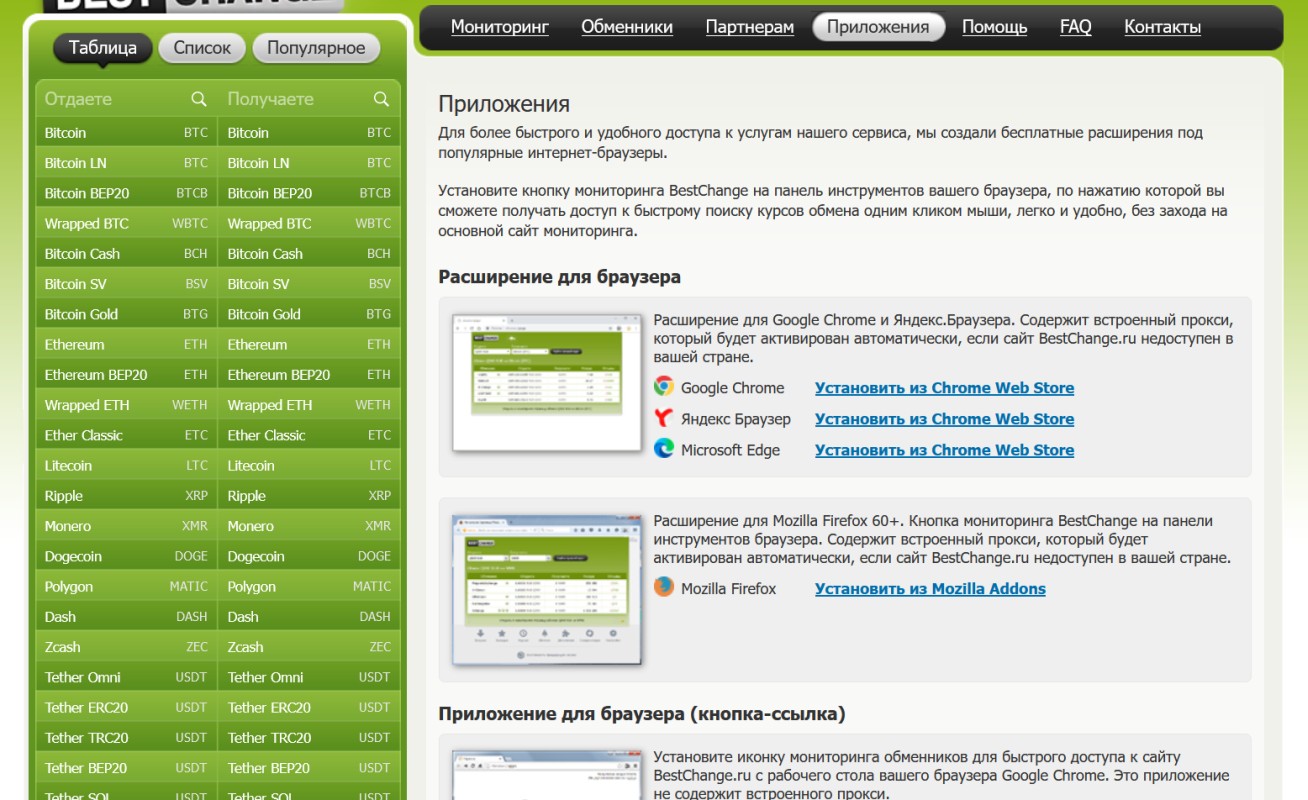Select Bitcoin Cash in the Получаете column
This screenshot has height=800, width=1308.
pyautogui.click(x=309, y=253)
